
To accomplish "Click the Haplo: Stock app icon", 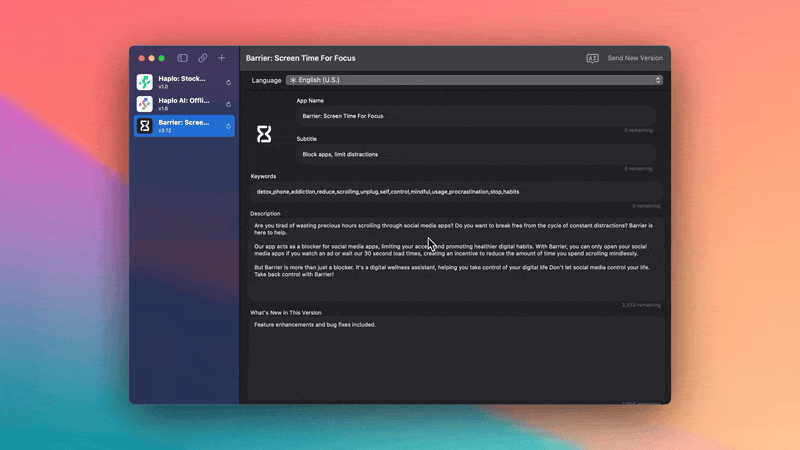I will tap(144, 82).
